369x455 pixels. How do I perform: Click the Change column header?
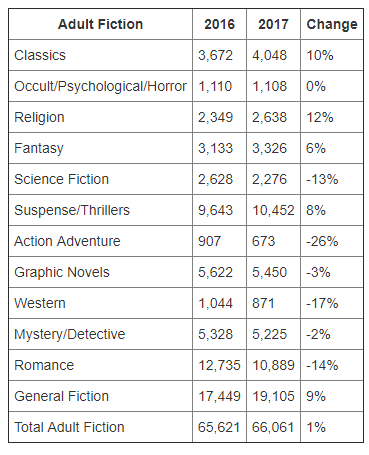[x=332, y=25]
